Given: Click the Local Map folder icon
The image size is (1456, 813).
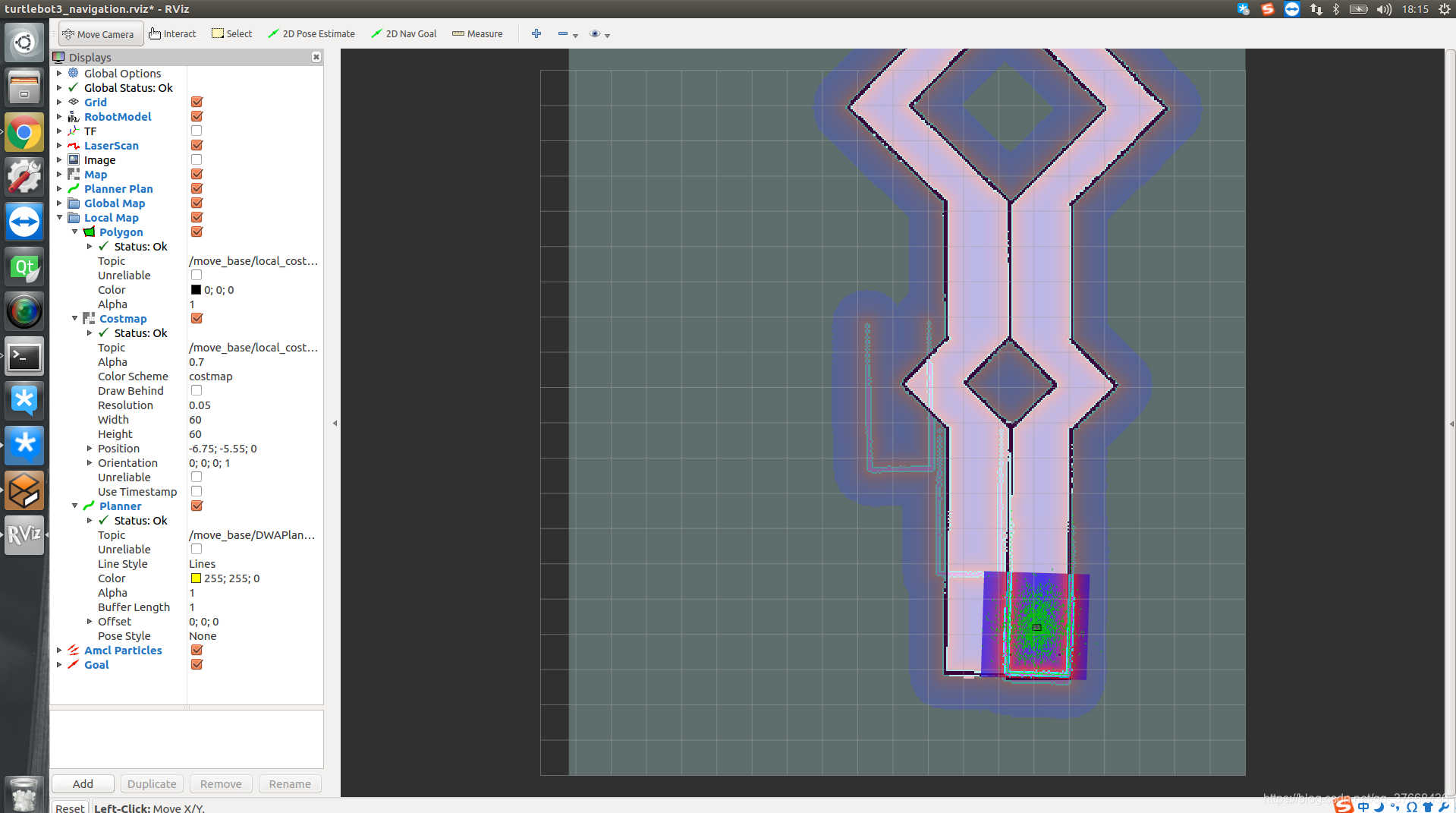Looking at the screenshot, I should coord(74,217).
